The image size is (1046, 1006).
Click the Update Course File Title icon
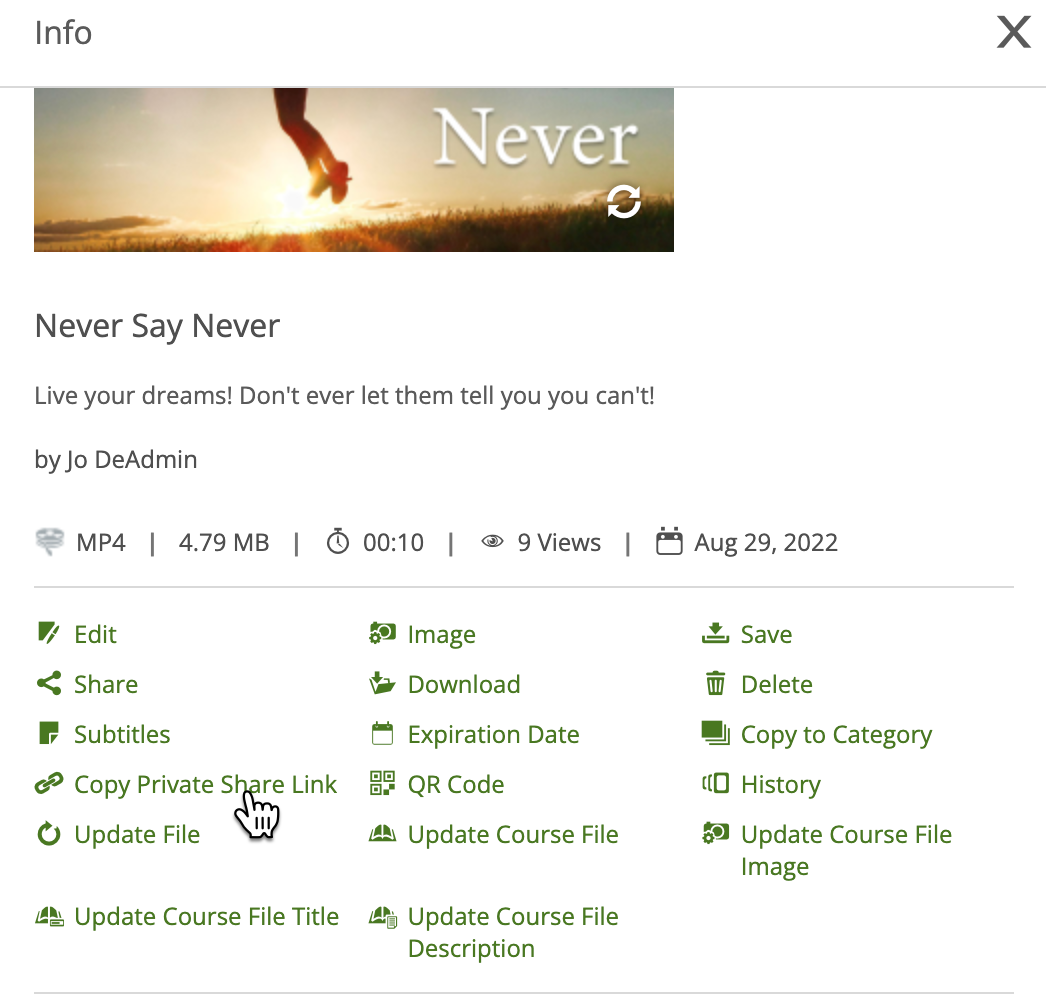(x=49, y=917)
